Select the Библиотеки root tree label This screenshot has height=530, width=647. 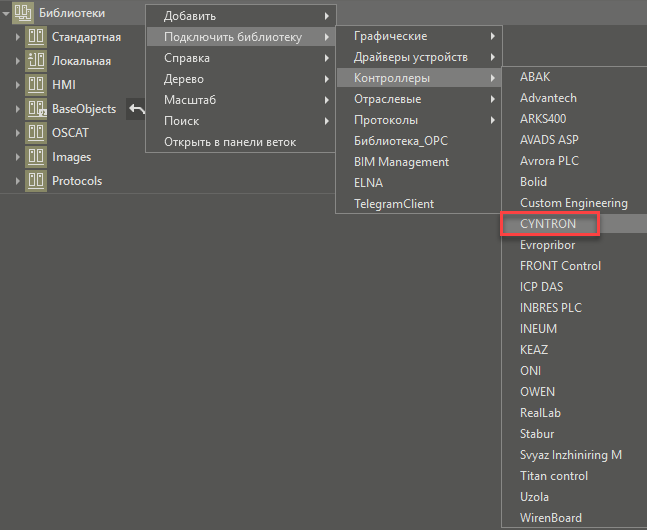pos(72,13)
